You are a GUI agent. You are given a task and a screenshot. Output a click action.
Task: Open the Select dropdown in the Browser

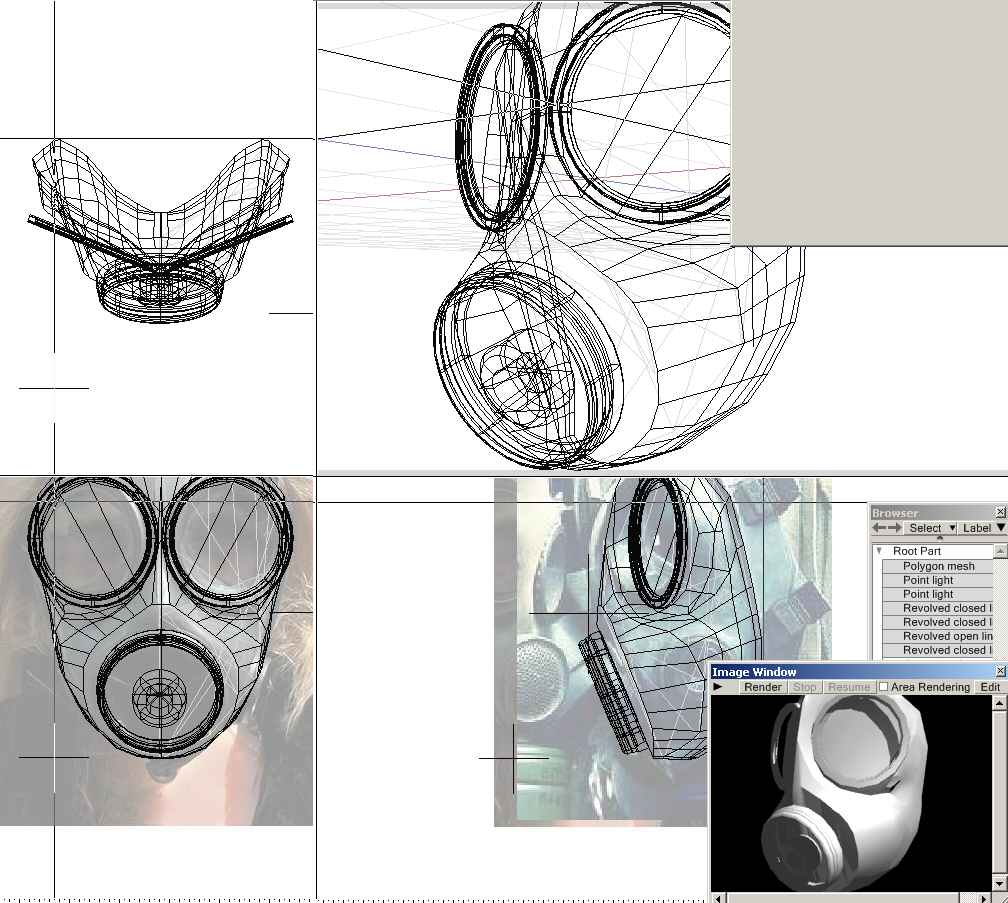click(x=931, y=528)
